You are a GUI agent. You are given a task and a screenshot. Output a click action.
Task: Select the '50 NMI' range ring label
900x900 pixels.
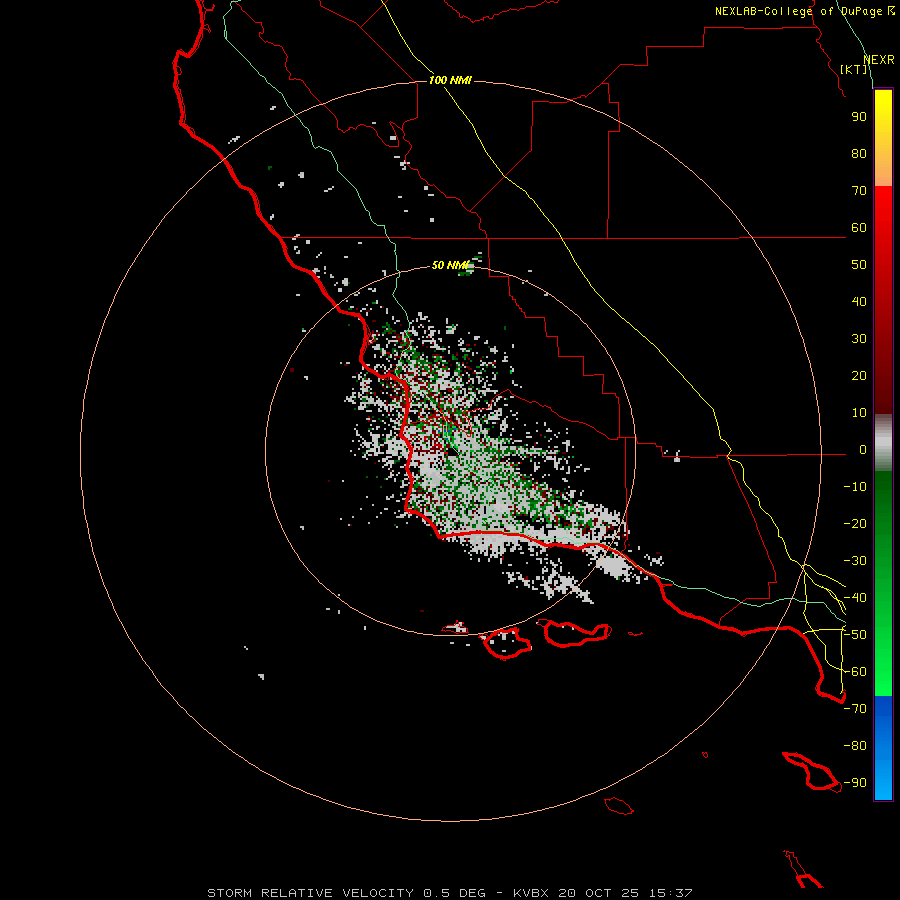tap(450, 265)
